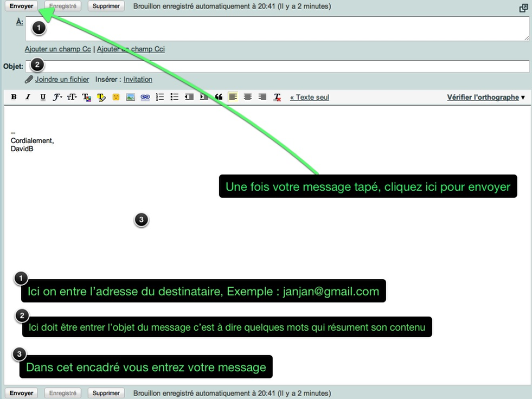Center align the text

click(x=248, y=97)
